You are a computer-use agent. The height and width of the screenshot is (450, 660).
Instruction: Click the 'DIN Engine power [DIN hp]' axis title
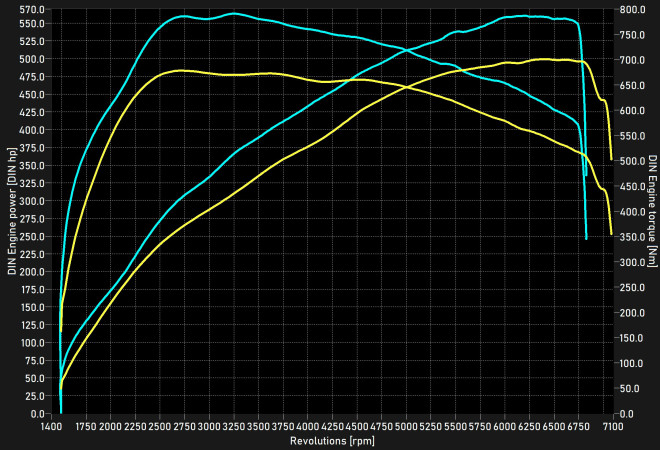(11, 211)
